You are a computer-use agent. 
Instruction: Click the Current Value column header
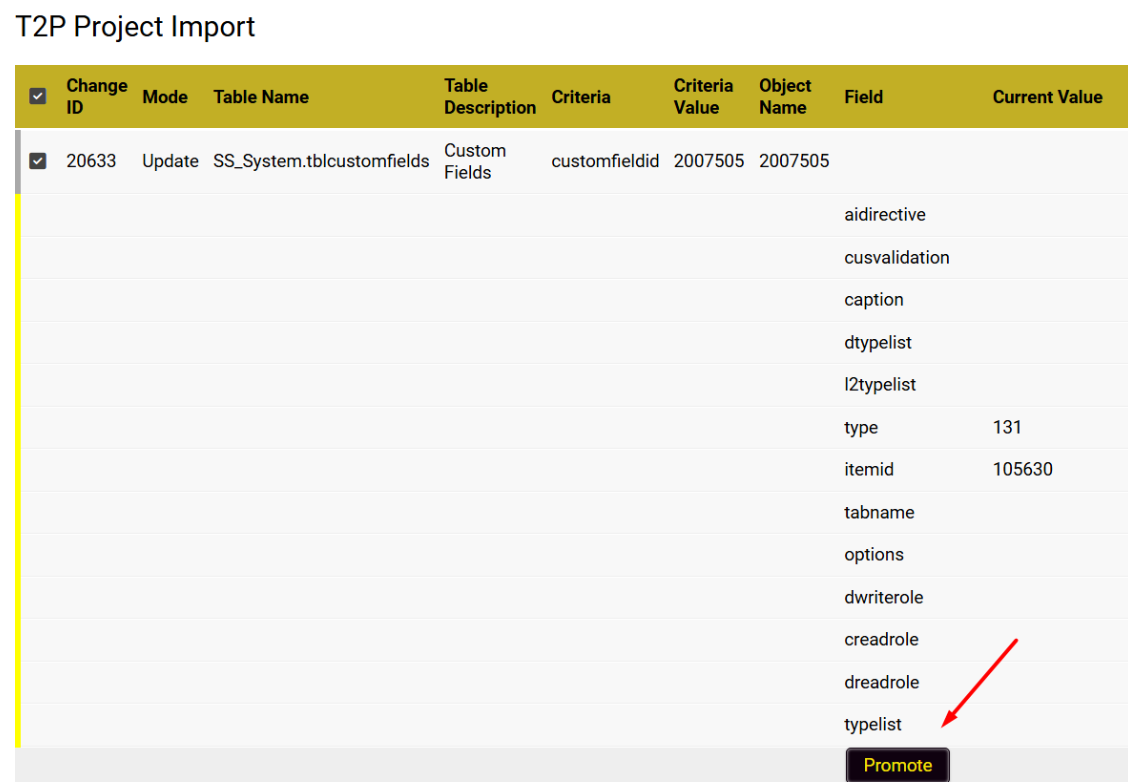(x=1047, y=96)
